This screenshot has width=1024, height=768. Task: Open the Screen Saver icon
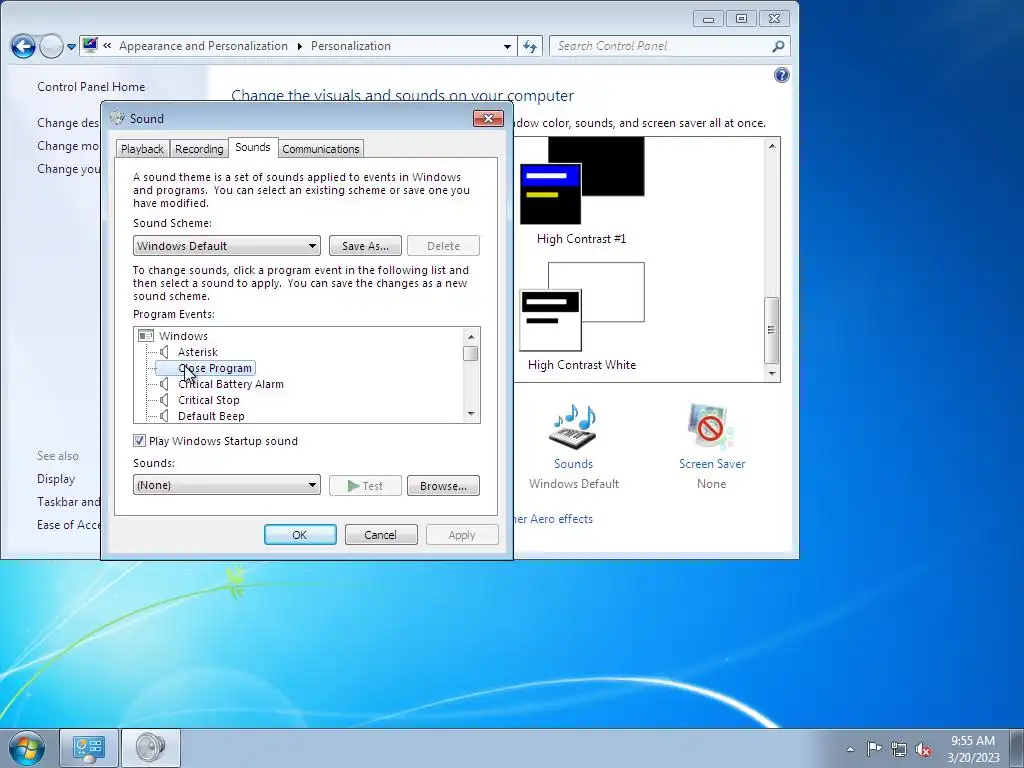click(x=711, y=427)
